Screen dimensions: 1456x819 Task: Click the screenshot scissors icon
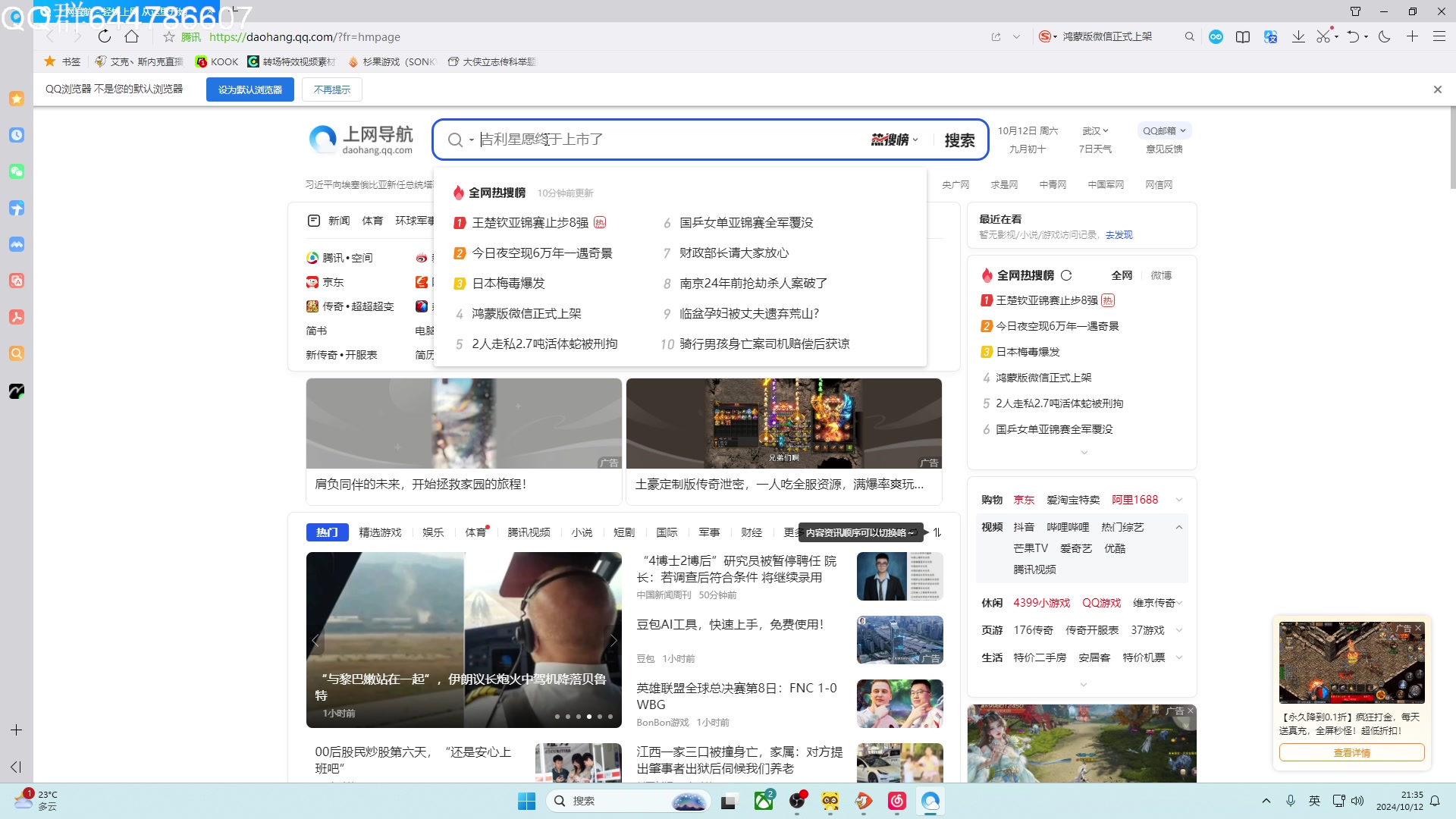point(1323,36)
